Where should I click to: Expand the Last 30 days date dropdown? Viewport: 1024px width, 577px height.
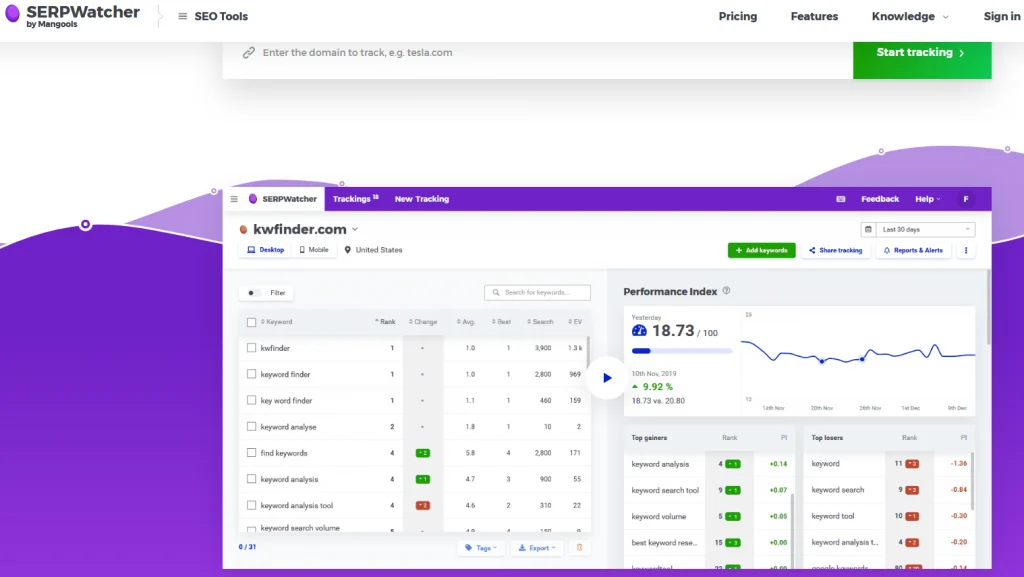pyautogui.click(x=917, y=229)
